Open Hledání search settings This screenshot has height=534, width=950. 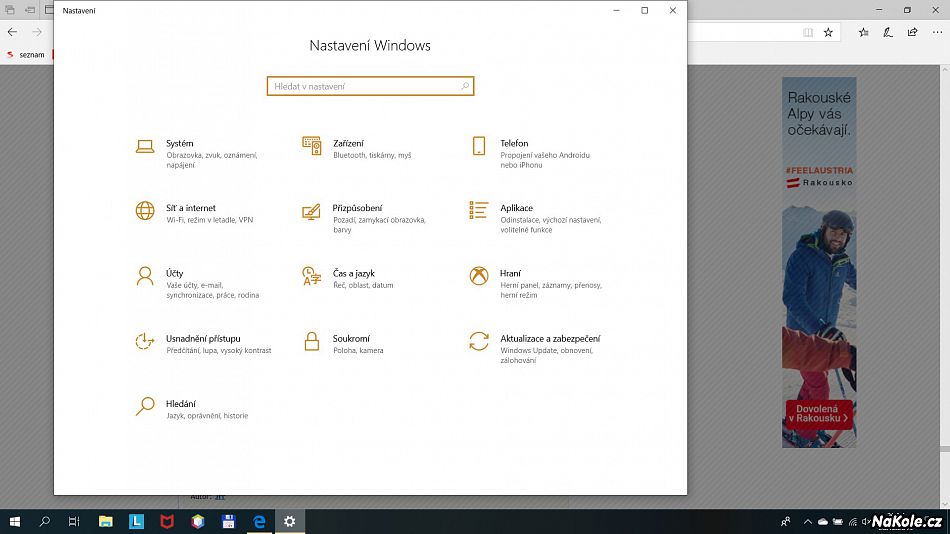click(x=191, y=409)
